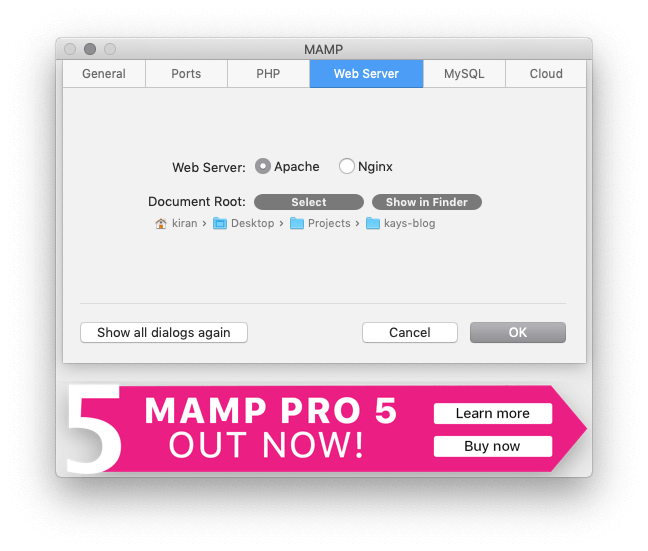Open the Ports tab
Screen dimensions: 648x551
[186, 74]
